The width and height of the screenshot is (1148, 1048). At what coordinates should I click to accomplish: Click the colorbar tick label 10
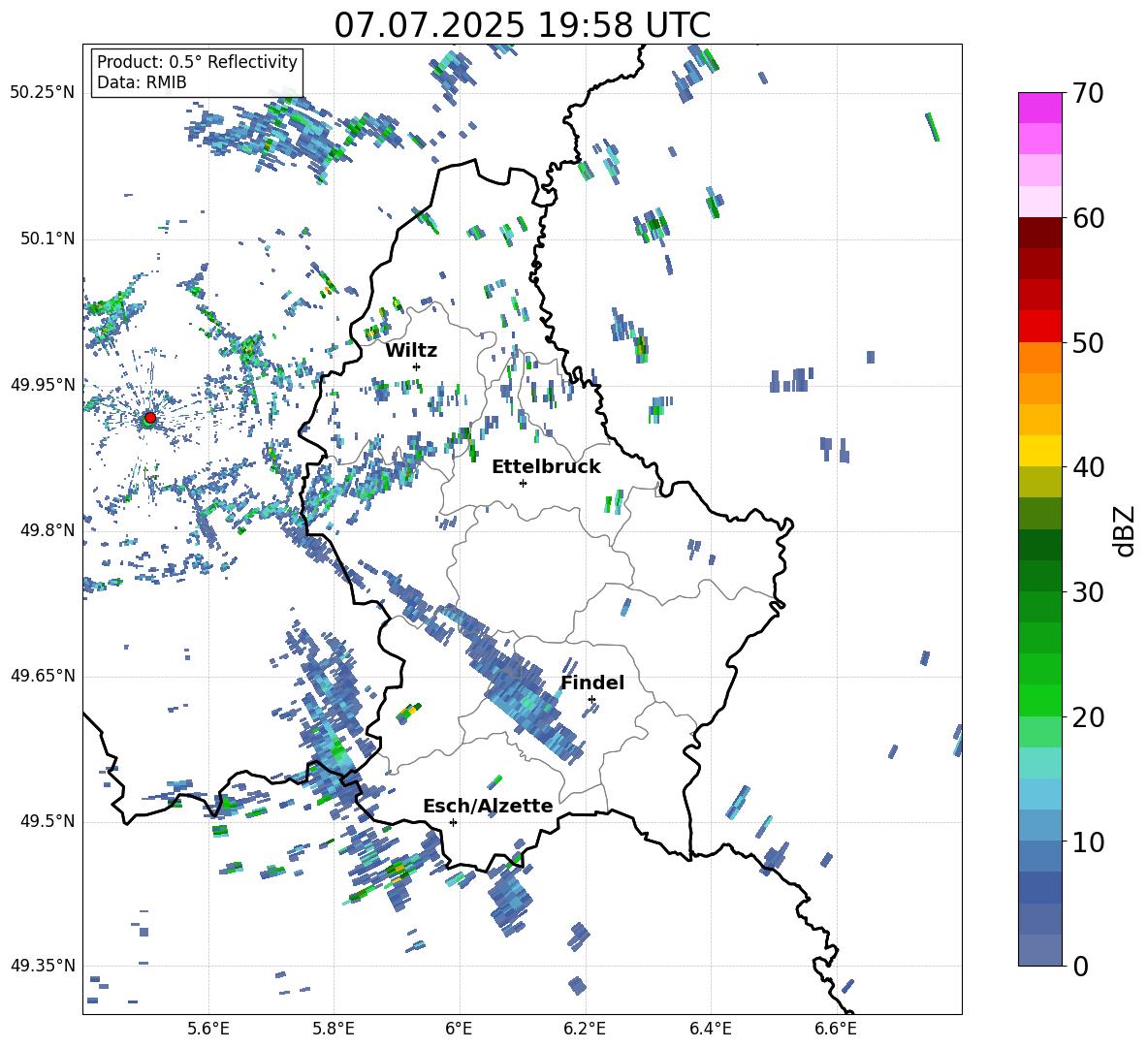(x=1088, y=842)
